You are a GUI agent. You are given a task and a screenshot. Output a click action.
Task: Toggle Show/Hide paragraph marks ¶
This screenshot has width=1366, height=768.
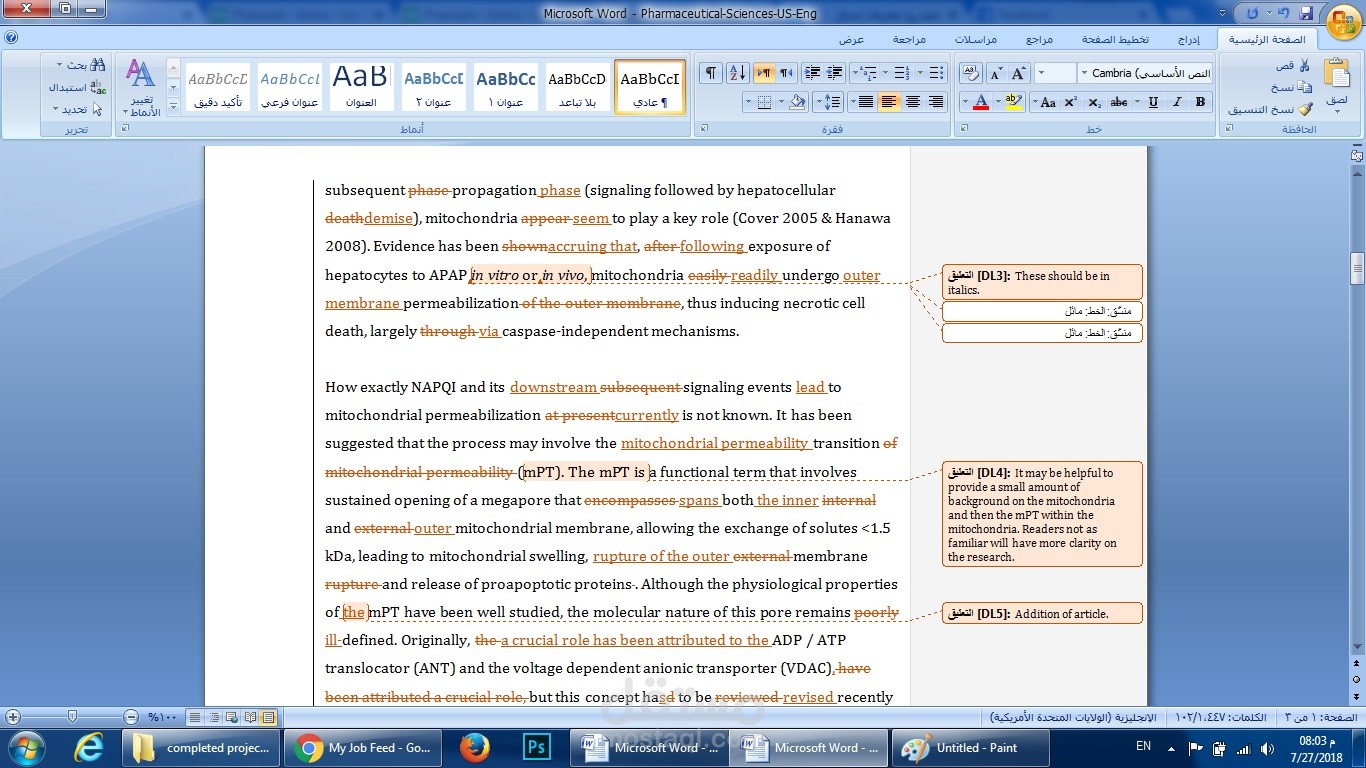pyautogui.click(x=710, y=72)
